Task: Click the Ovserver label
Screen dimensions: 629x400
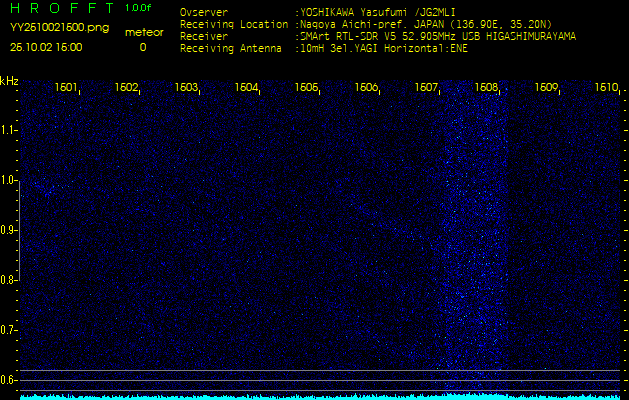Action: 204,12
